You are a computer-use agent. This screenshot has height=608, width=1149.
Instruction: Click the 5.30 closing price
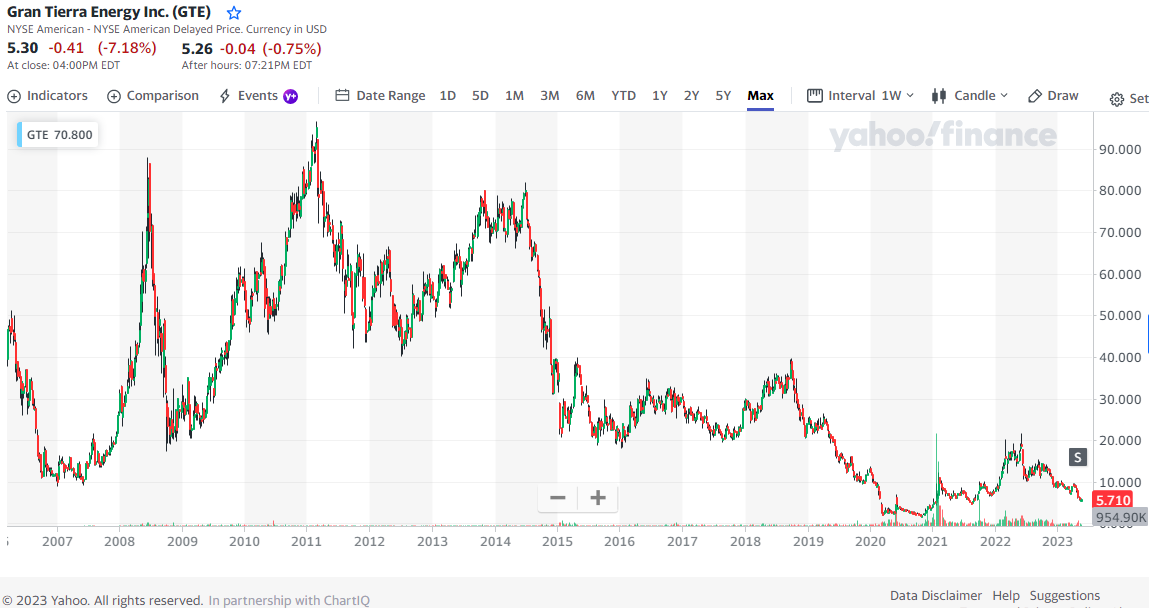[x=23, y=48]
